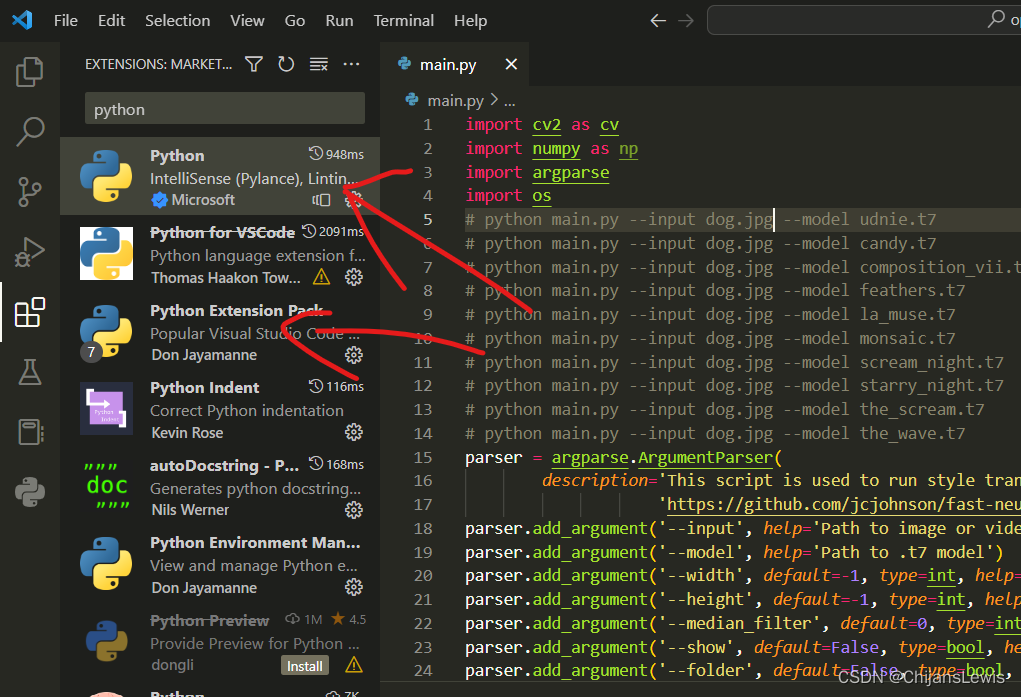The image size is (1021, 697).
Task: Click the command center search field
Action: pos(864,20)
